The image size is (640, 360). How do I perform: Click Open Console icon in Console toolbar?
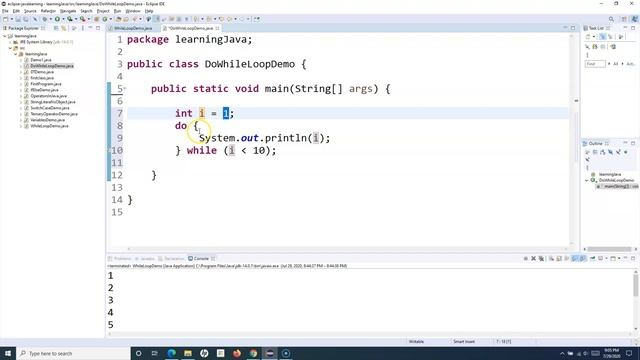click(613, 258)
